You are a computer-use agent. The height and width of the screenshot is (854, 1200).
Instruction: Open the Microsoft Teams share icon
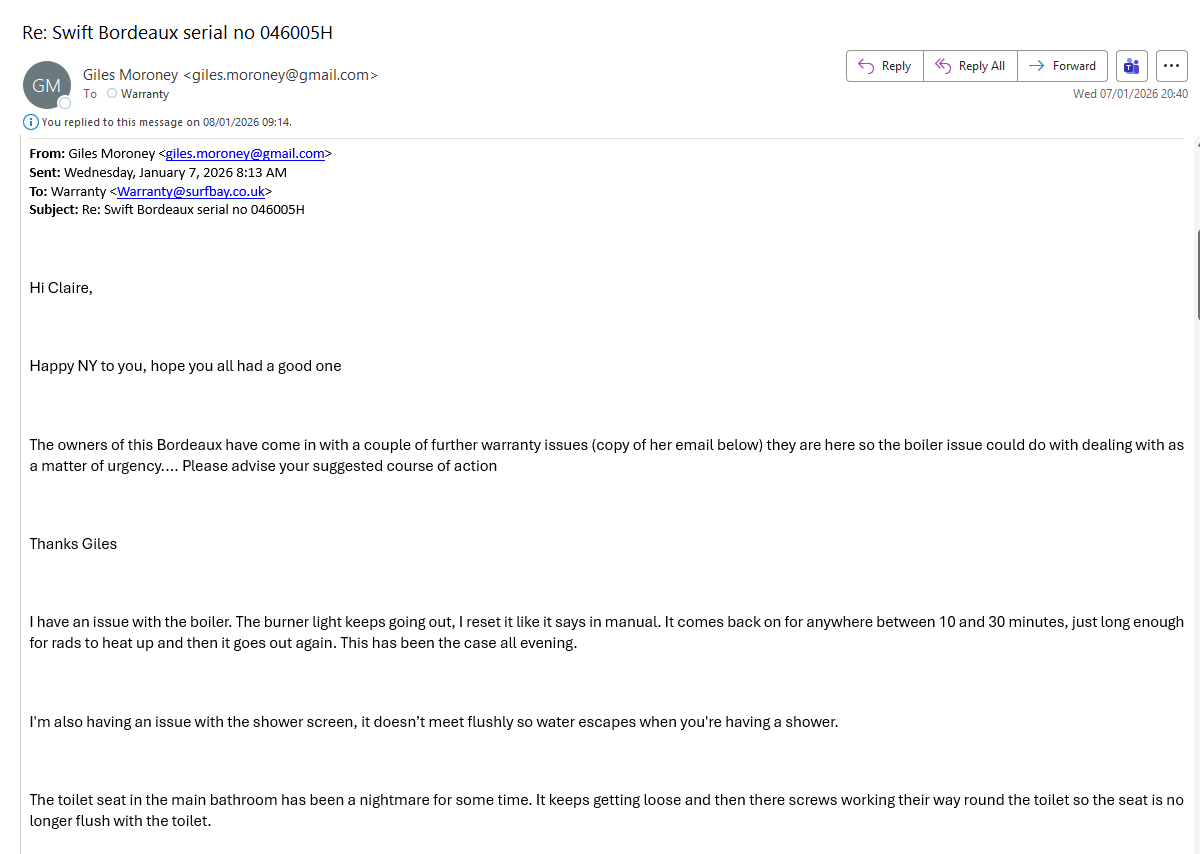coord(1131,66)
